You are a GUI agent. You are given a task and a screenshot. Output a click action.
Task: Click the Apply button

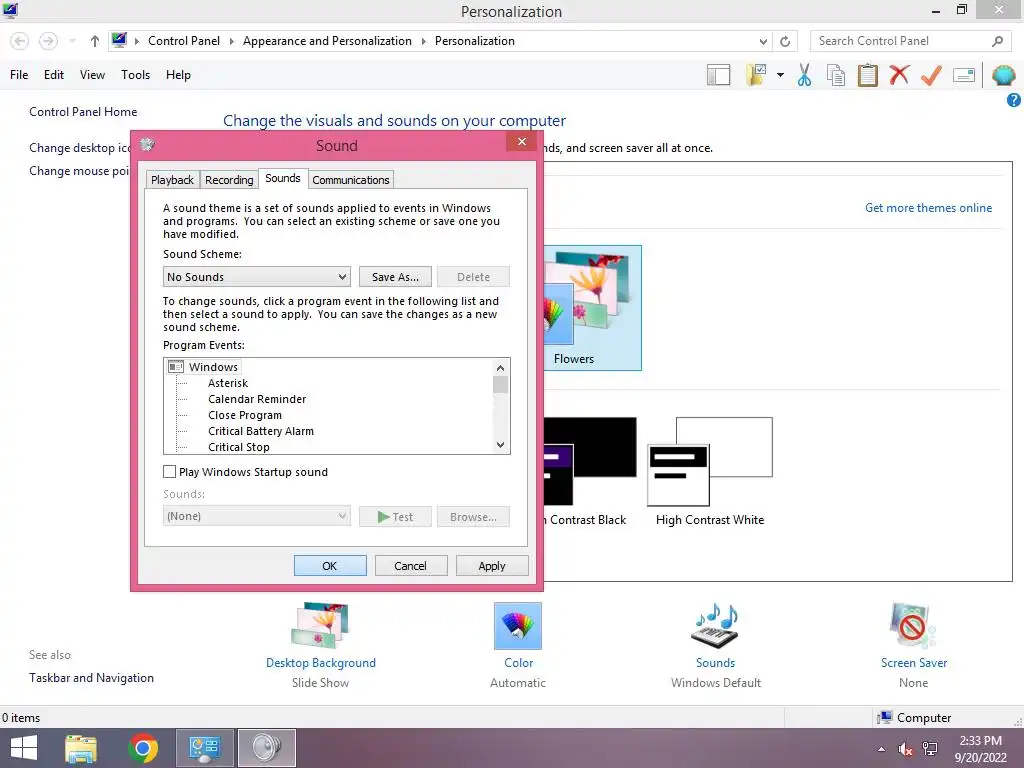click(x=492, y=566)
